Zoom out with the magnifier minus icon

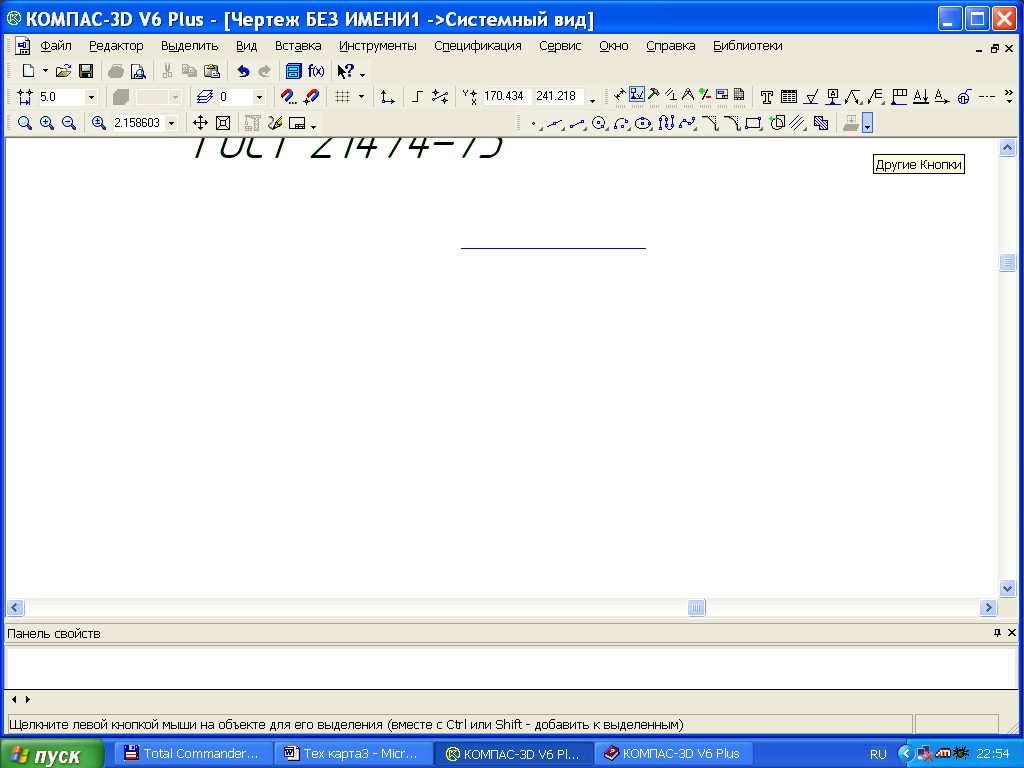click(69, 123)
